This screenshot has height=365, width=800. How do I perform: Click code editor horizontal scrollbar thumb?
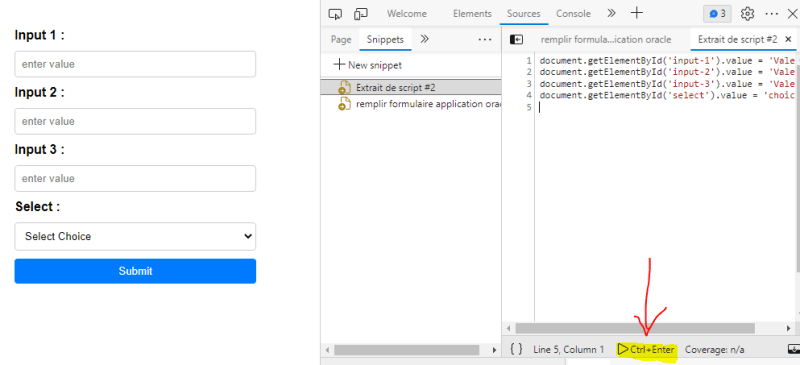pos(635,328)
